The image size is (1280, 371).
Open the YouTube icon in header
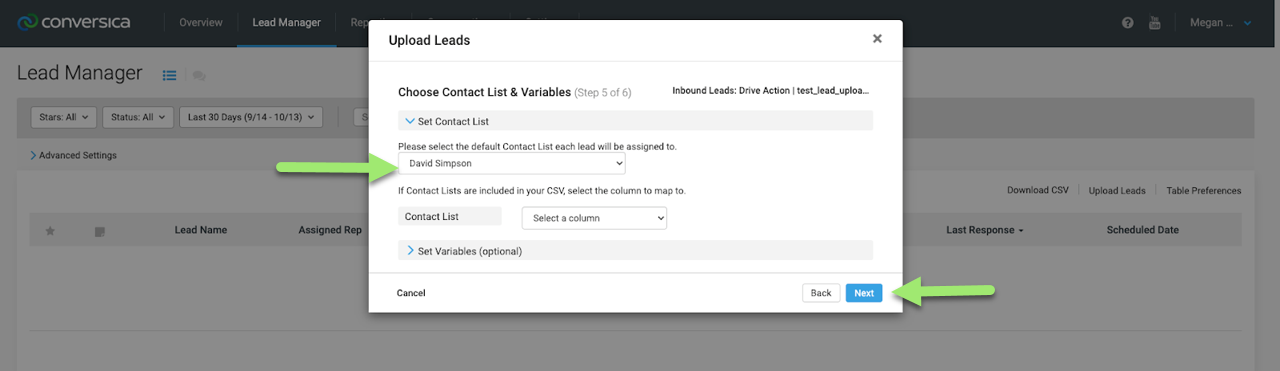1153,23
